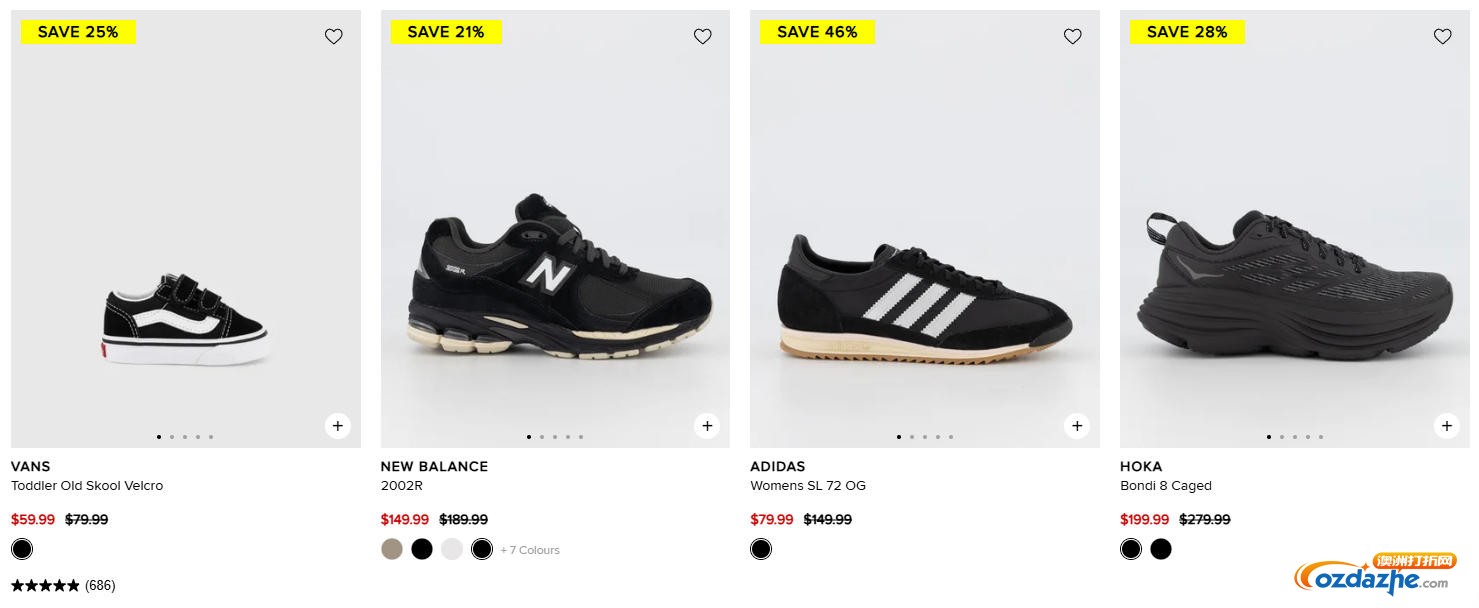Save Hoka Bondi 8 Caged to wishlist

point(1442,37)
